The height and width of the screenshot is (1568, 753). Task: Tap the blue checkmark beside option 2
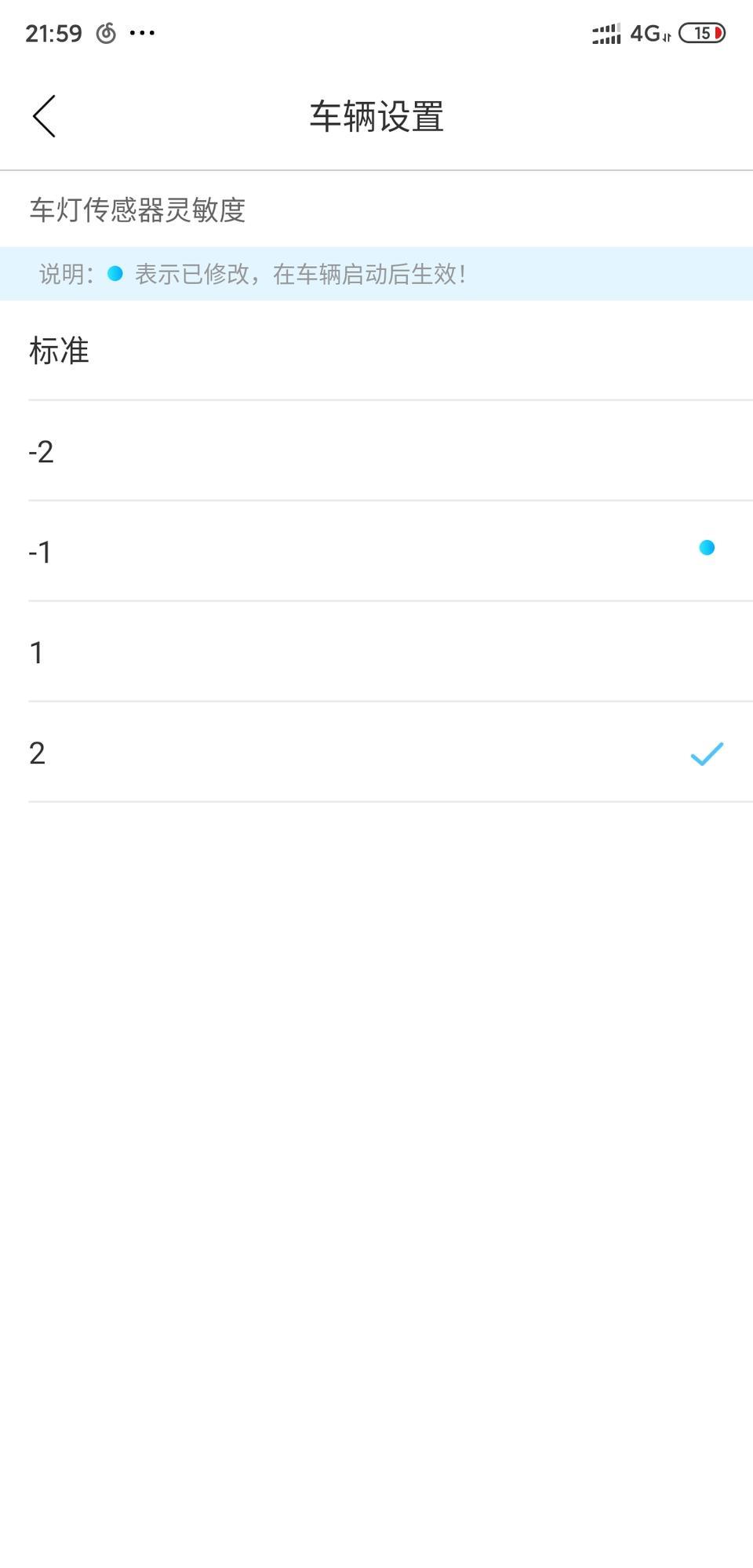[707, 753]
